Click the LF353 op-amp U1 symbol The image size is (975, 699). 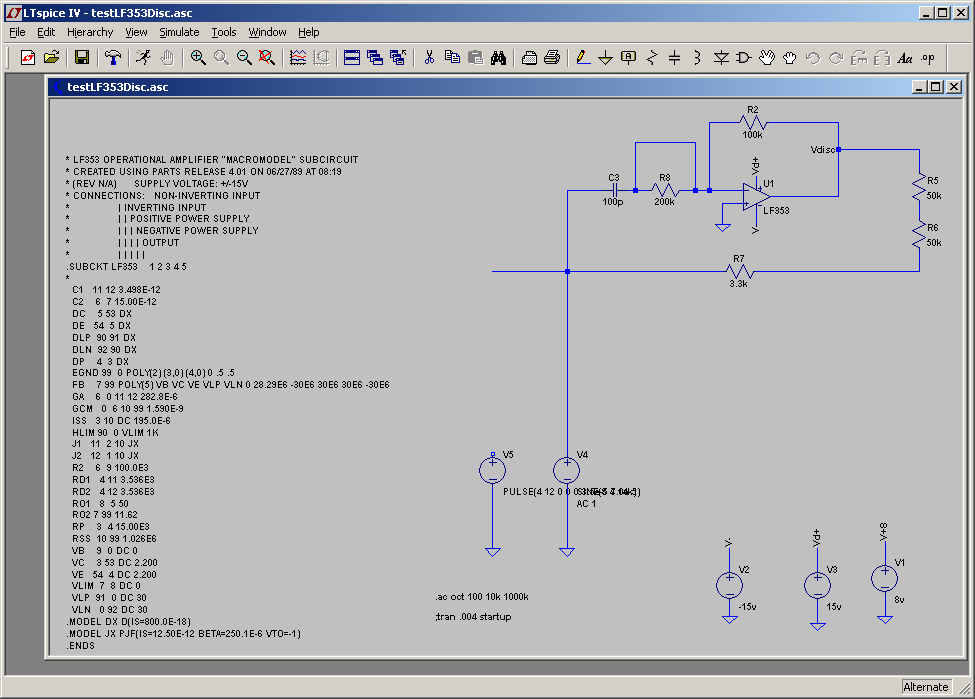pos(755,198)
